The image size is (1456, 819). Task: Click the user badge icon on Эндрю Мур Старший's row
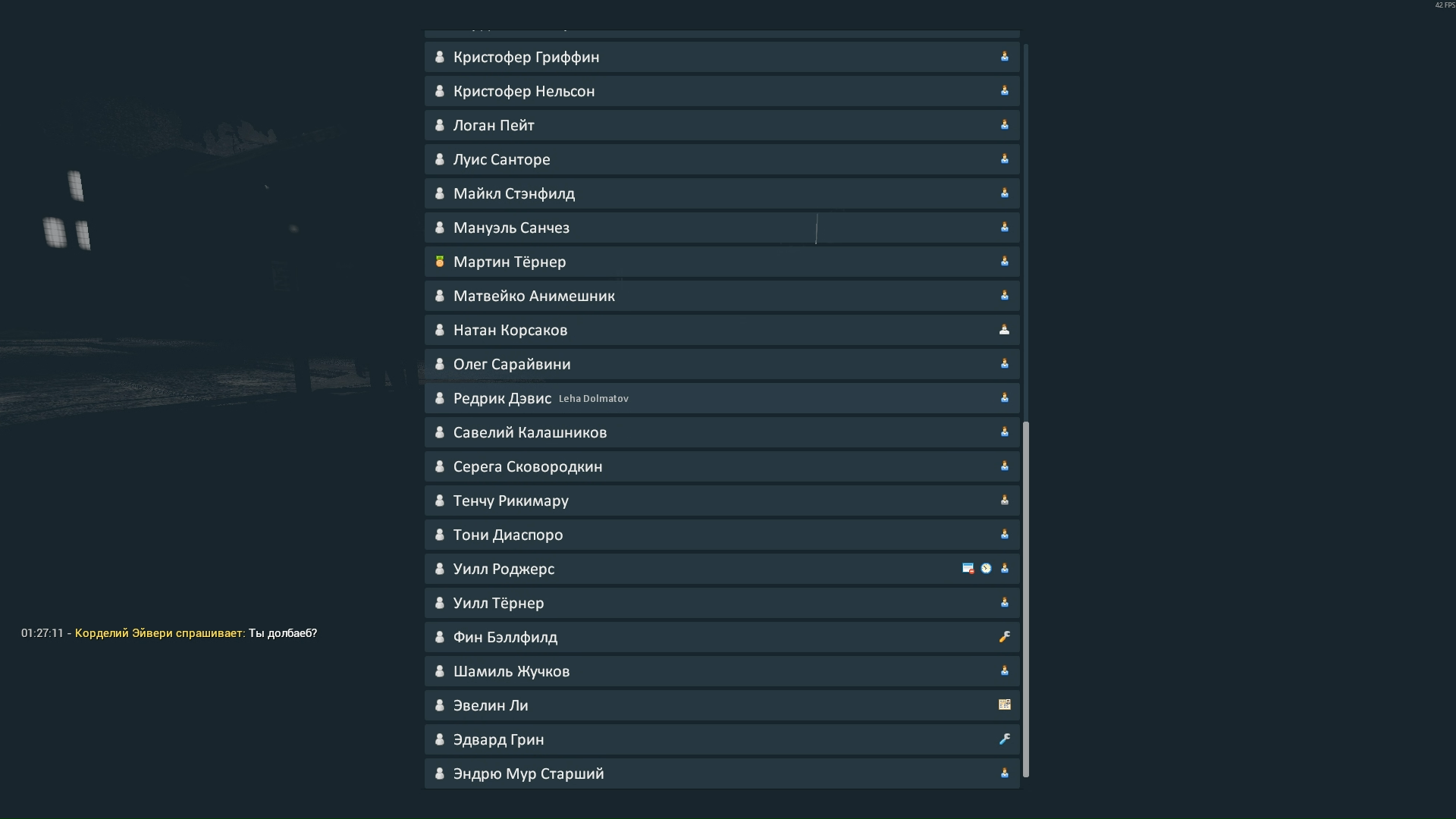coord(1004,773)
